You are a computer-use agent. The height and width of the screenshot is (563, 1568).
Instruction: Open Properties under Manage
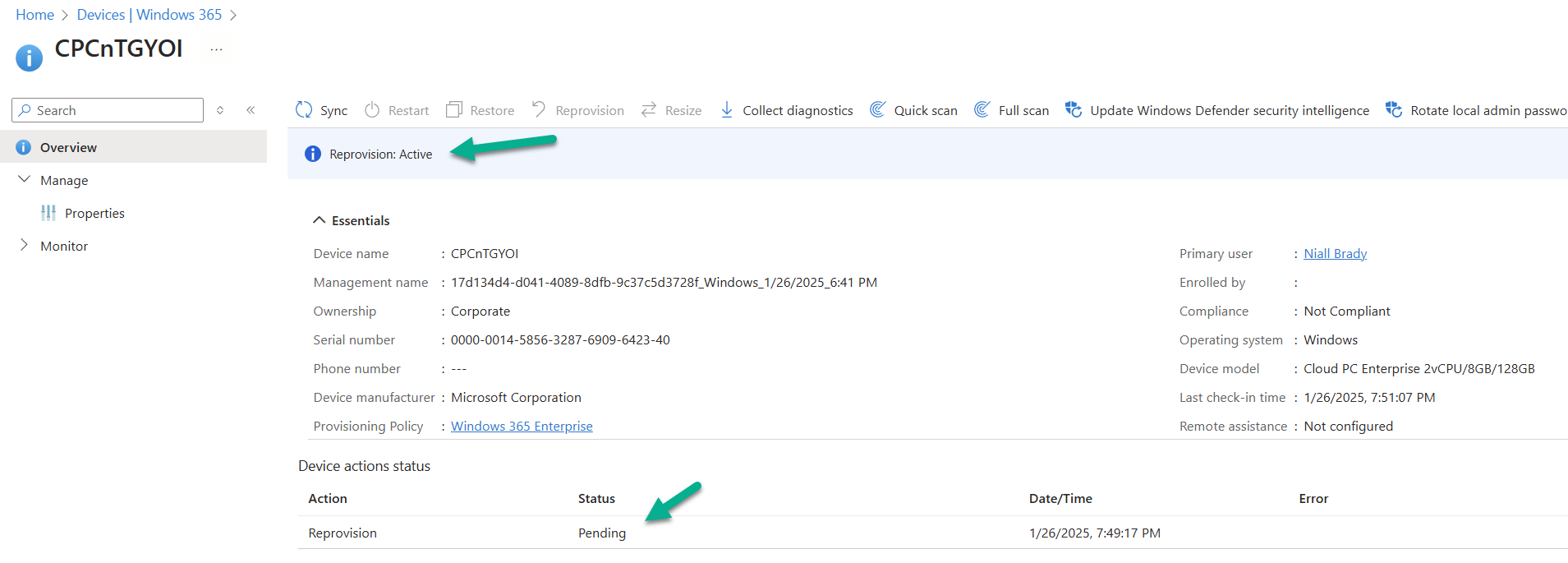[x=94, y=213]
